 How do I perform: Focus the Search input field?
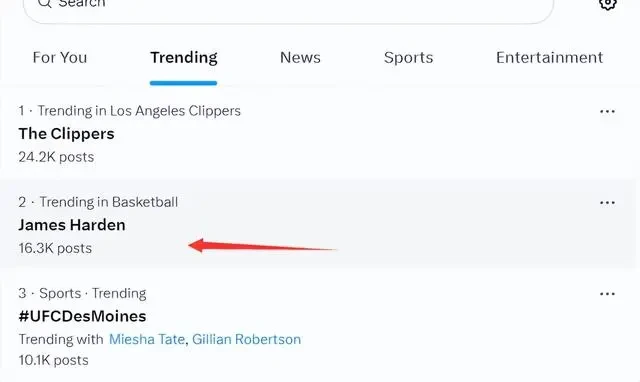click(288, 6)
